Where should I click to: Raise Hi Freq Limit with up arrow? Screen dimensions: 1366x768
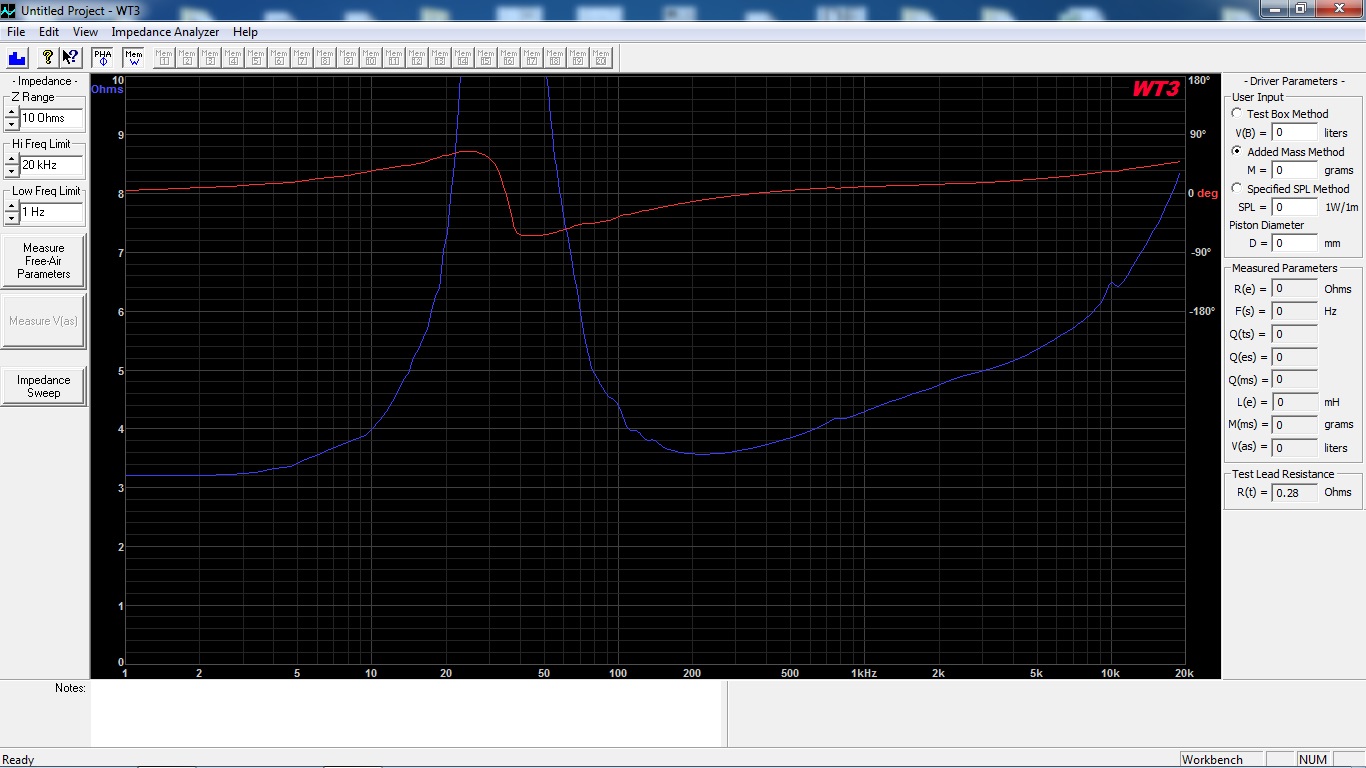pyautogui.click(x=12, y=160)
